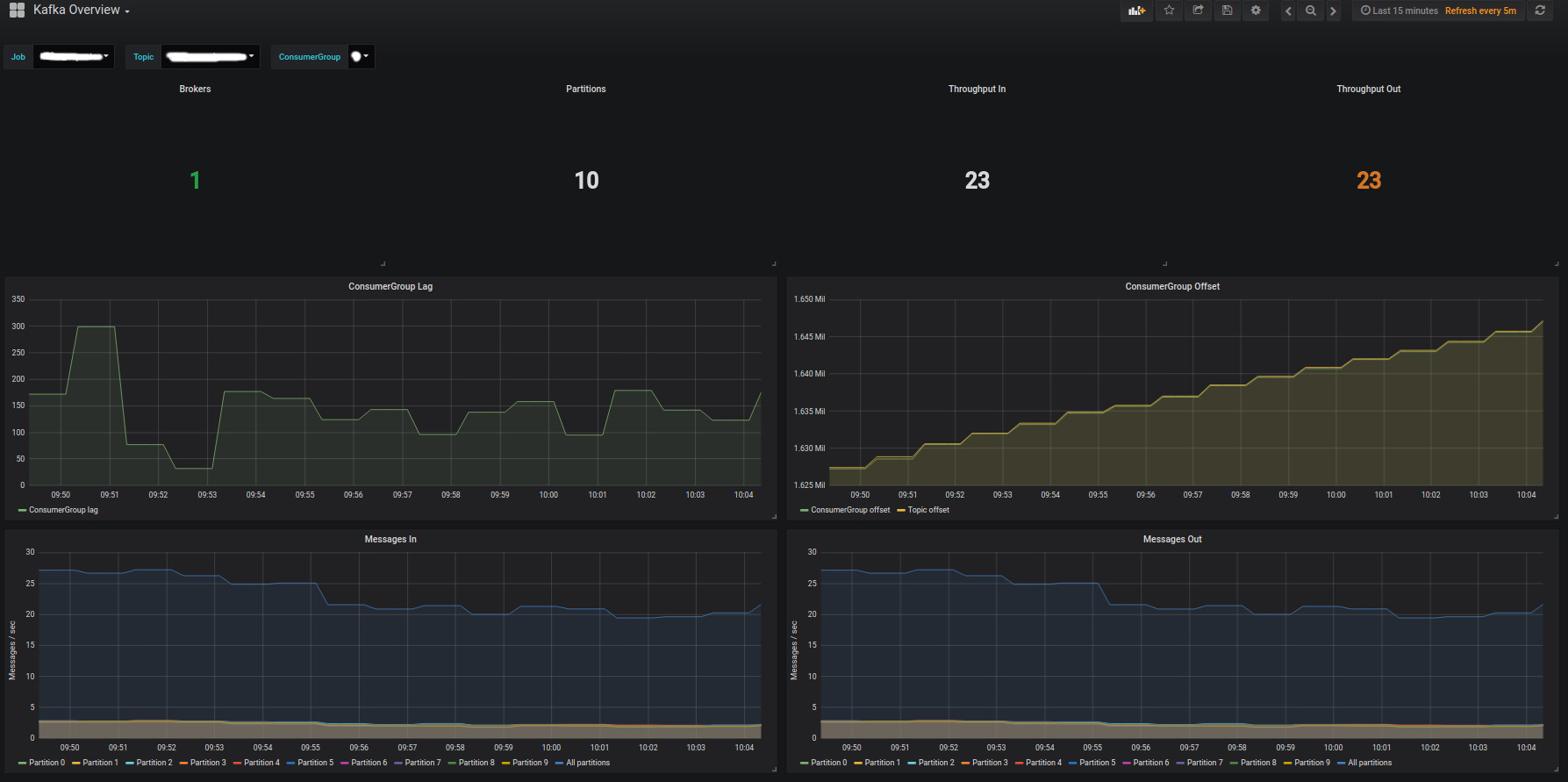The image size is (1568, 782).
Task: Shift time range forward with right arrow
Action: click(x=1333, y=11)
